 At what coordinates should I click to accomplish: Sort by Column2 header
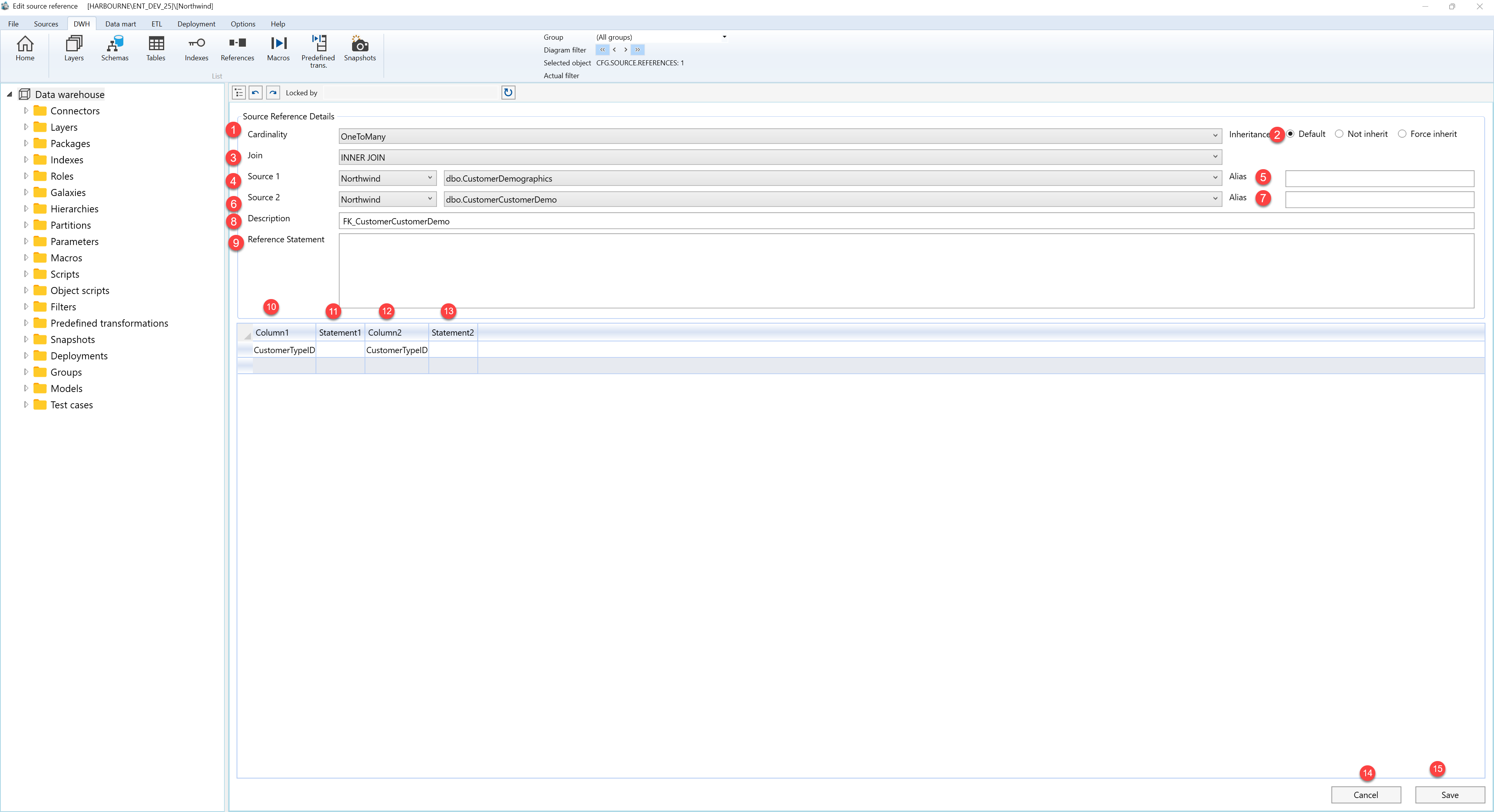[397, 332]
